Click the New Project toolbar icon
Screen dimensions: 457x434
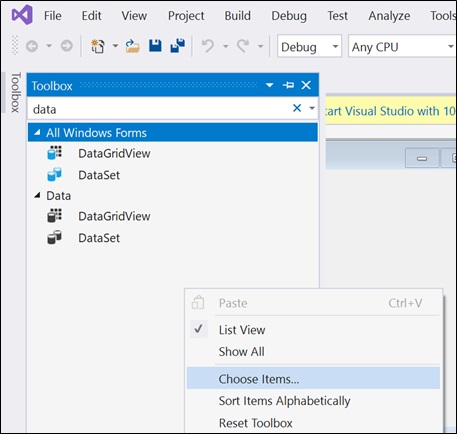[98, 46]
